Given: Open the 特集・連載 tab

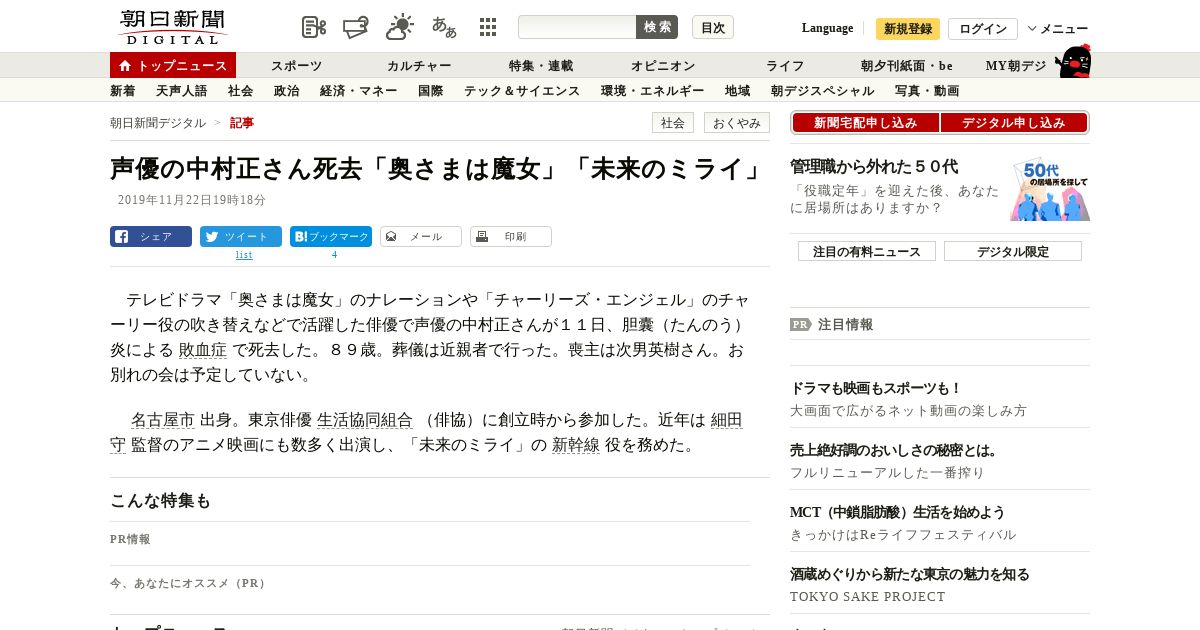Looking at the screenshot, I should click(x=541, y=66).
